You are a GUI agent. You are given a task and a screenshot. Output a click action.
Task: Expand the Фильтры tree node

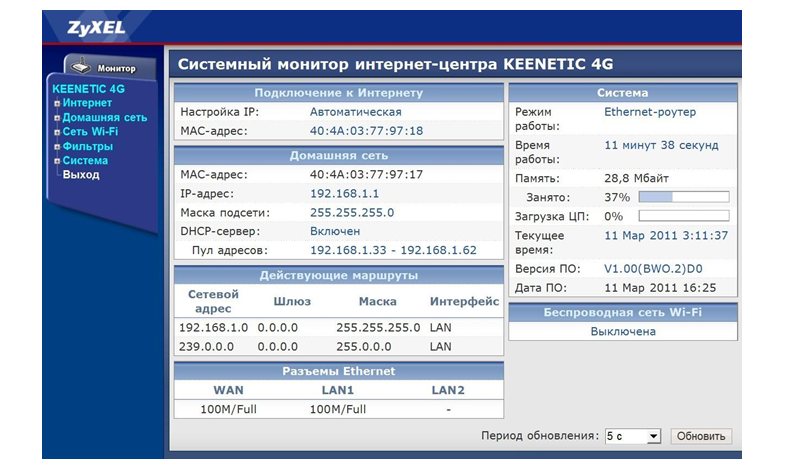point(57,147)
